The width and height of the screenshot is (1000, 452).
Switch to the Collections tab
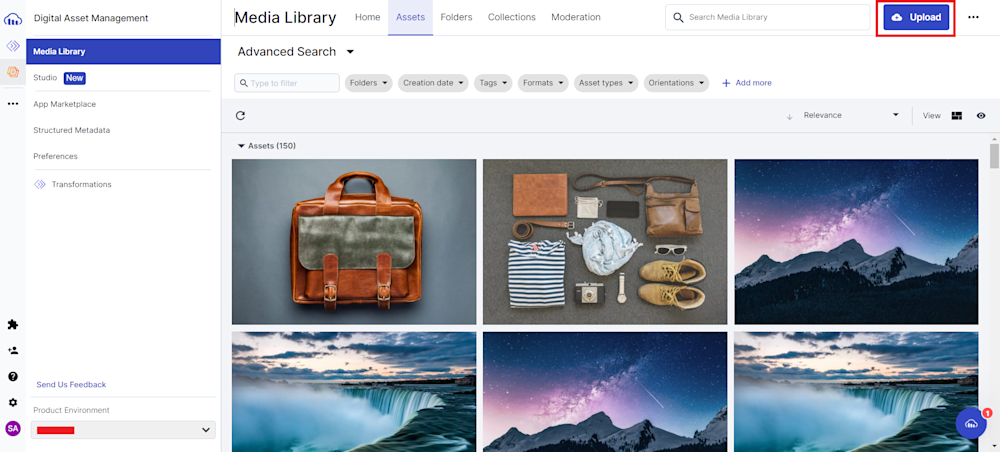point(512,17)
